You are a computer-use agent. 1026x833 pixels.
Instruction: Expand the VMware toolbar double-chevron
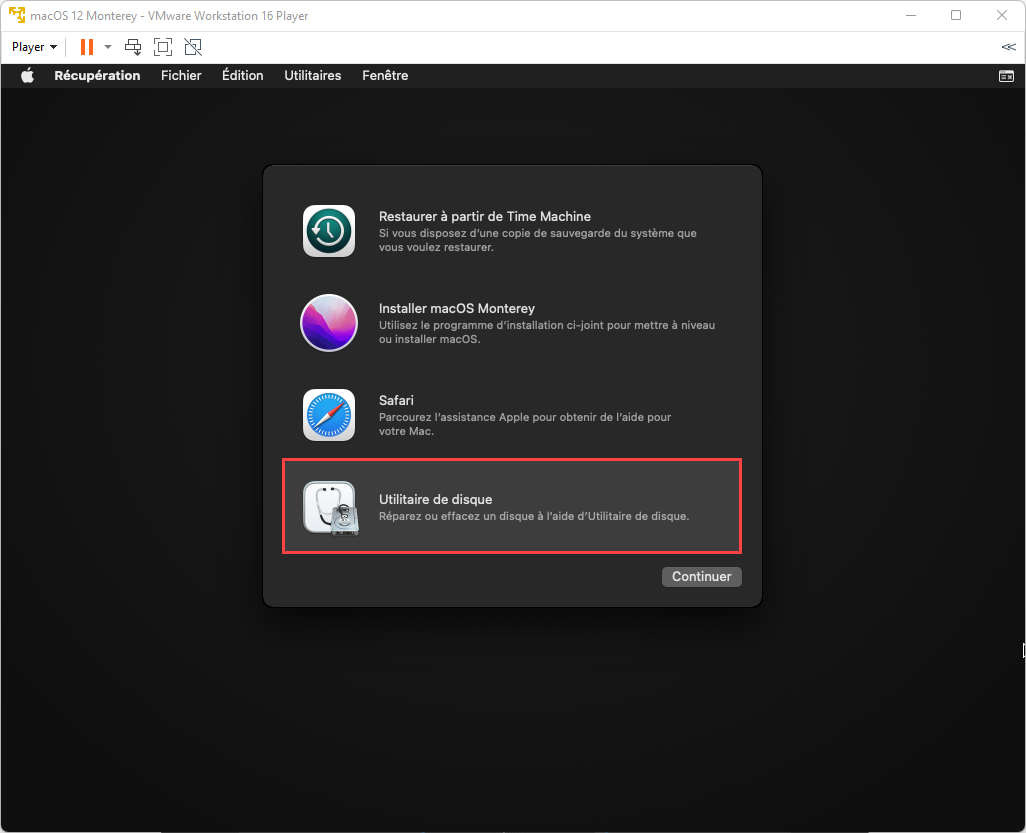1008,47
